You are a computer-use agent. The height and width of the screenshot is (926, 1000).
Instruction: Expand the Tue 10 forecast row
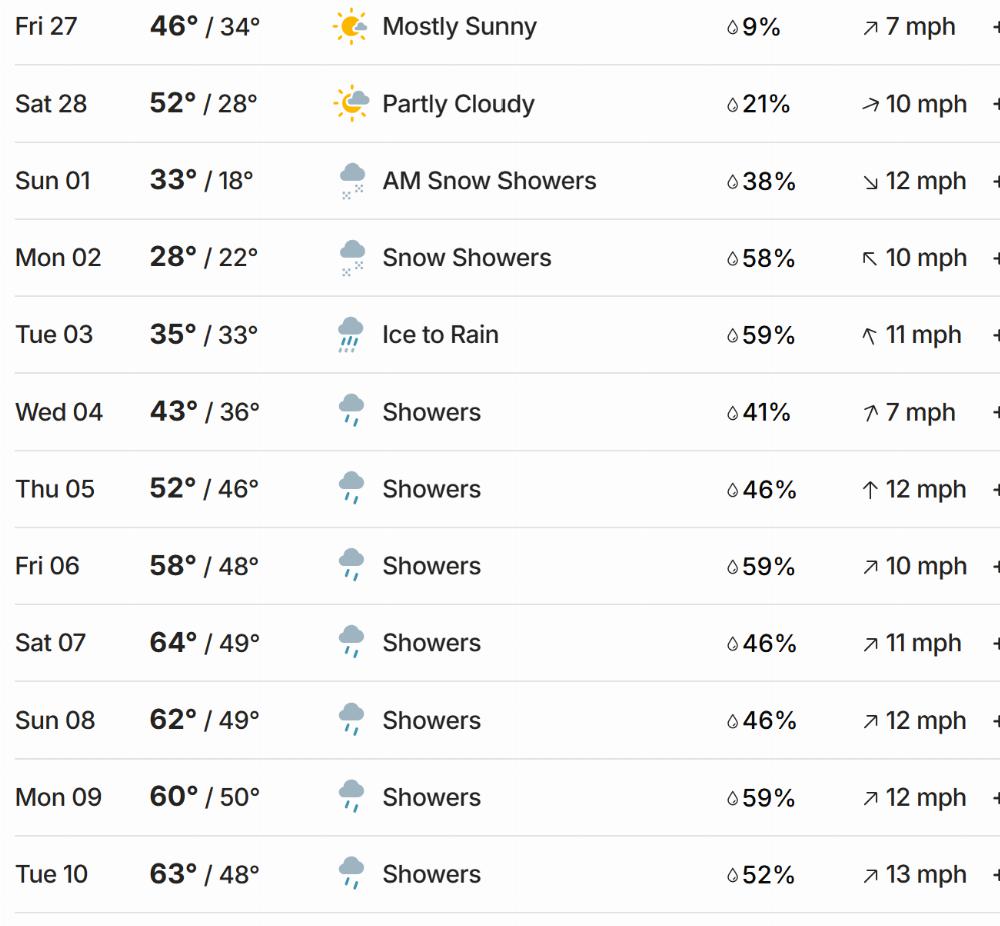coord(995,874)
